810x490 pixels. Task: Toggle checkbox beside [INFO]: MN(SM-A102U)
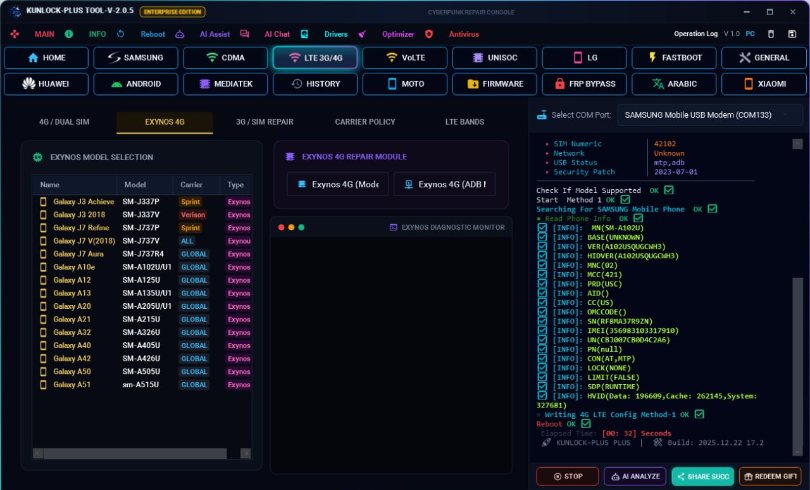click(x=542, y=228)
